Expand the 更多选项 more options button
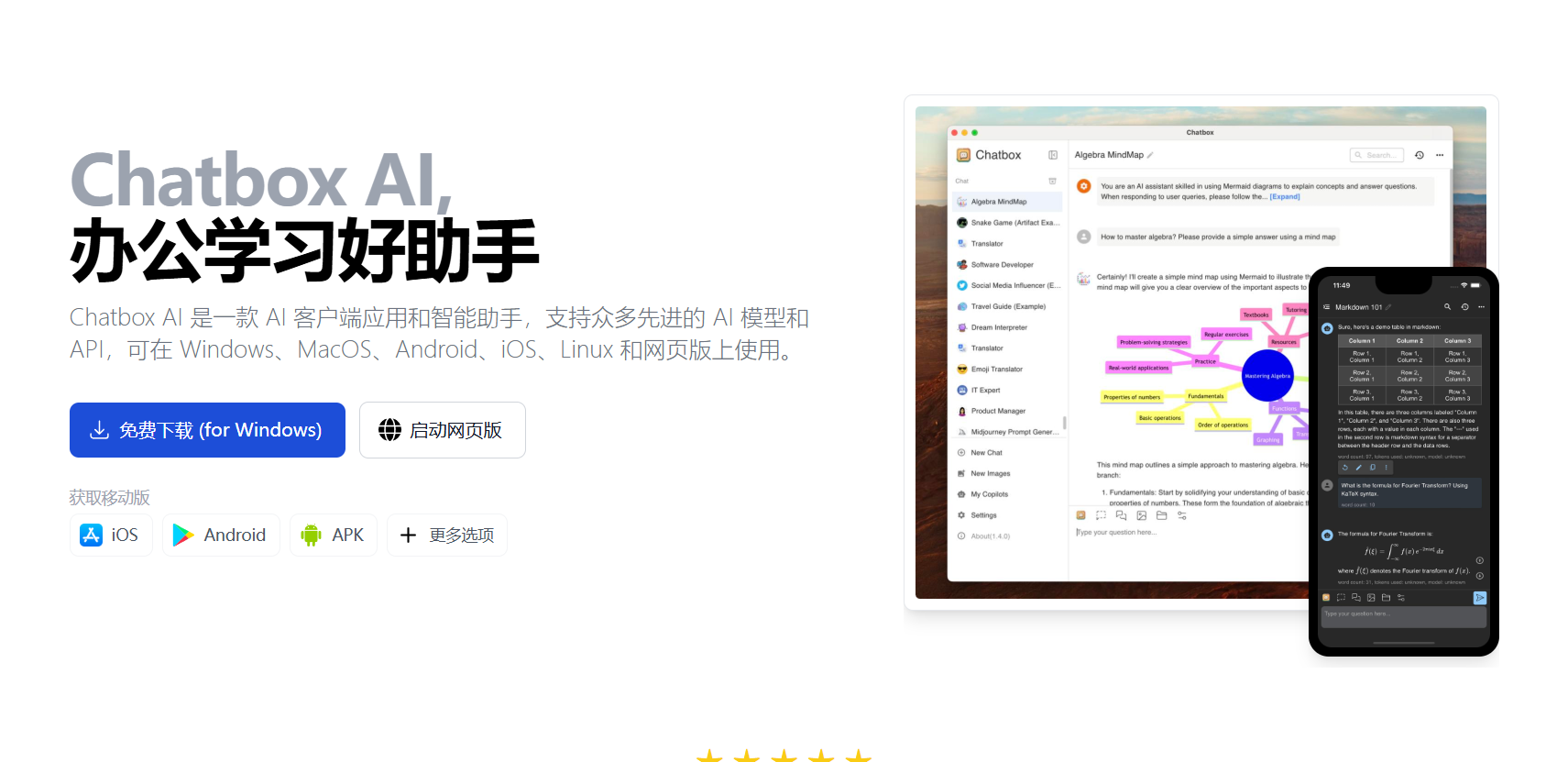Screen dimensions: 1568x762 tap(446, 535)
